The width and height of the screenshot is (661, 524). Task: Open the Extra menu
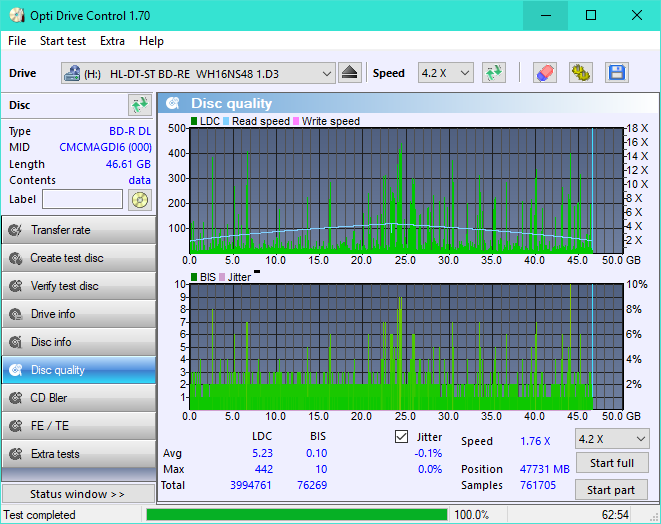pos(112,41)
